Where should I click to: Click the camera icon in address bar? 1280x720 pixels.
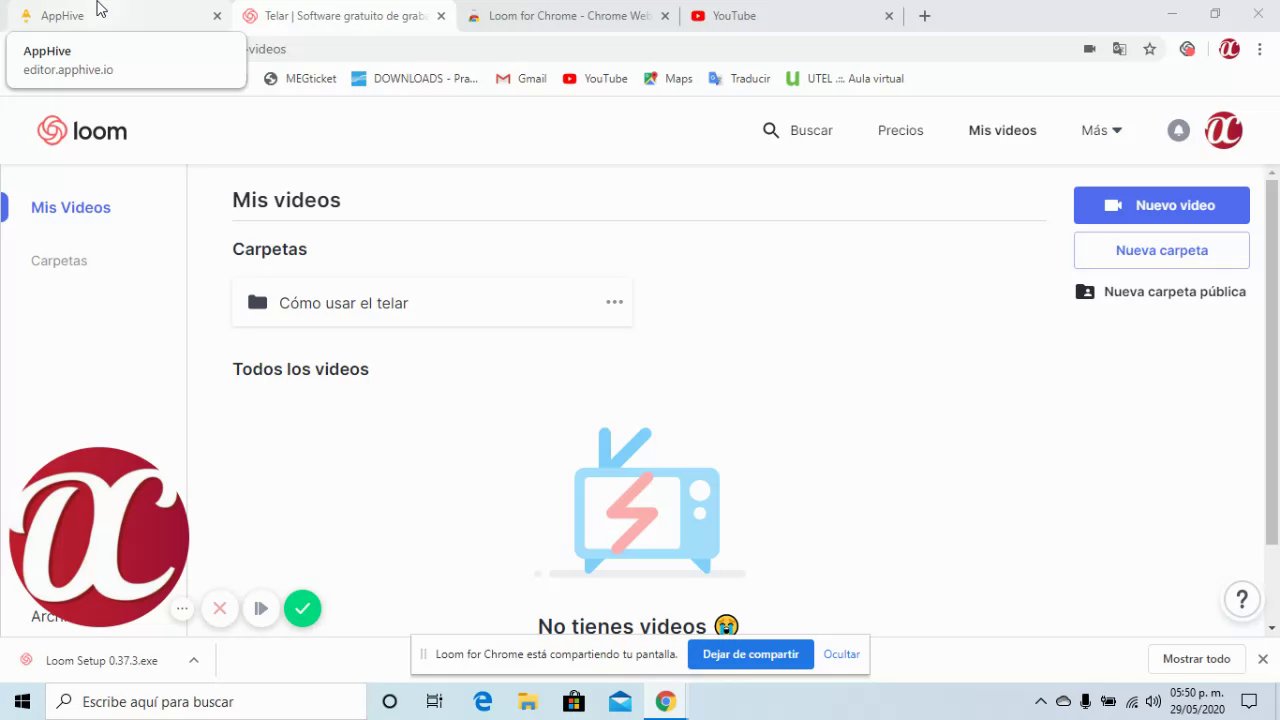coord(1090,49)
